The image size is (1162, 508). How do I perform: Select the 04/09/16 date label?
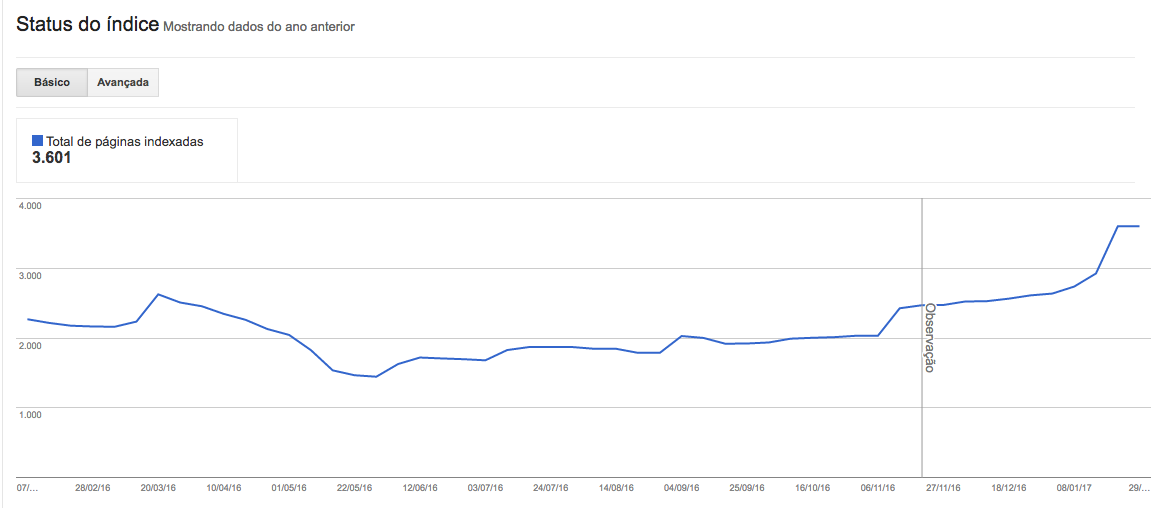(x=681, y=489)
